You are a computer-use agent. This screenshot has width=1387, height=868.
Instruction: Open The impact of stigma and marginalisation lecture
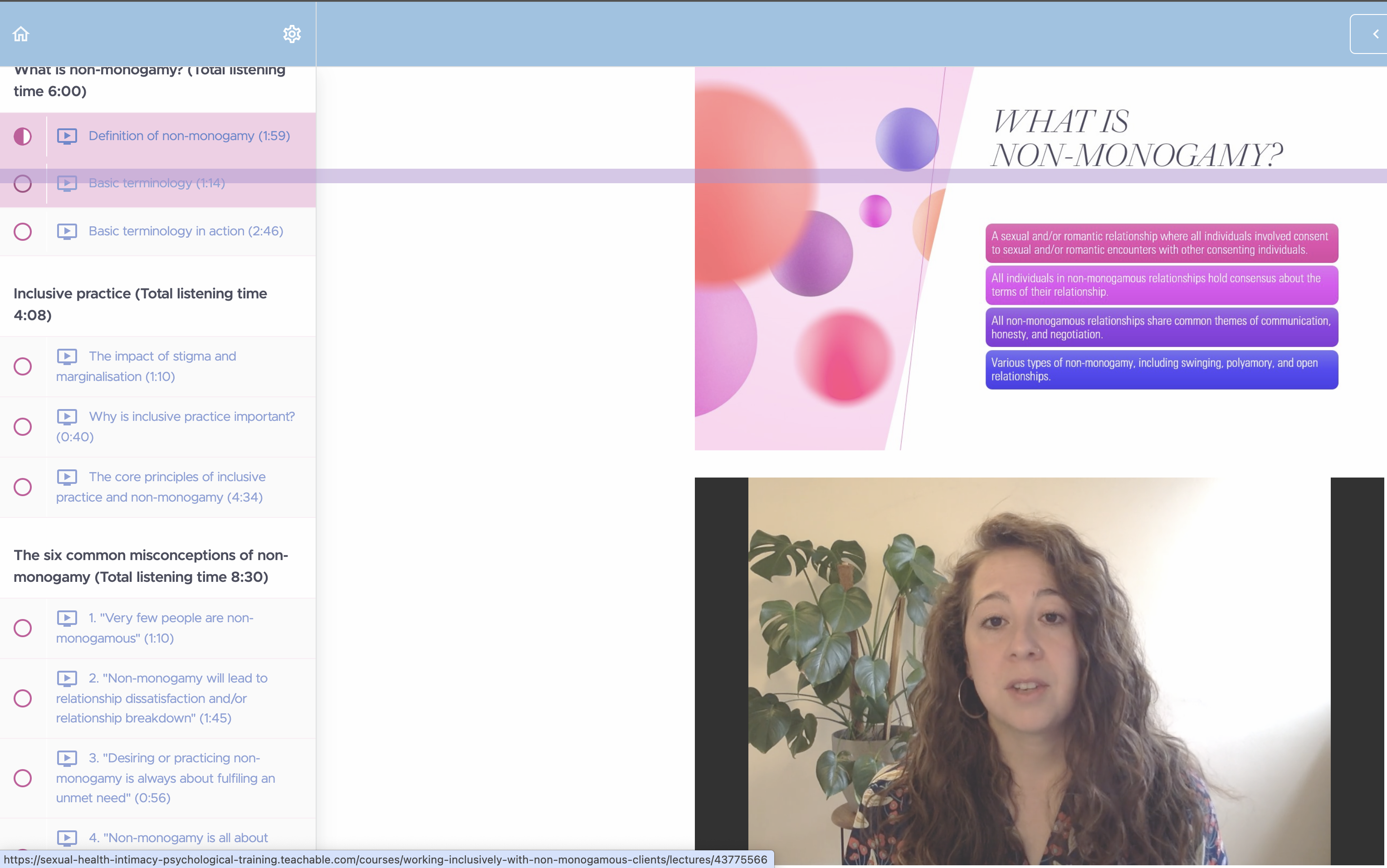[x=147, y=366]
